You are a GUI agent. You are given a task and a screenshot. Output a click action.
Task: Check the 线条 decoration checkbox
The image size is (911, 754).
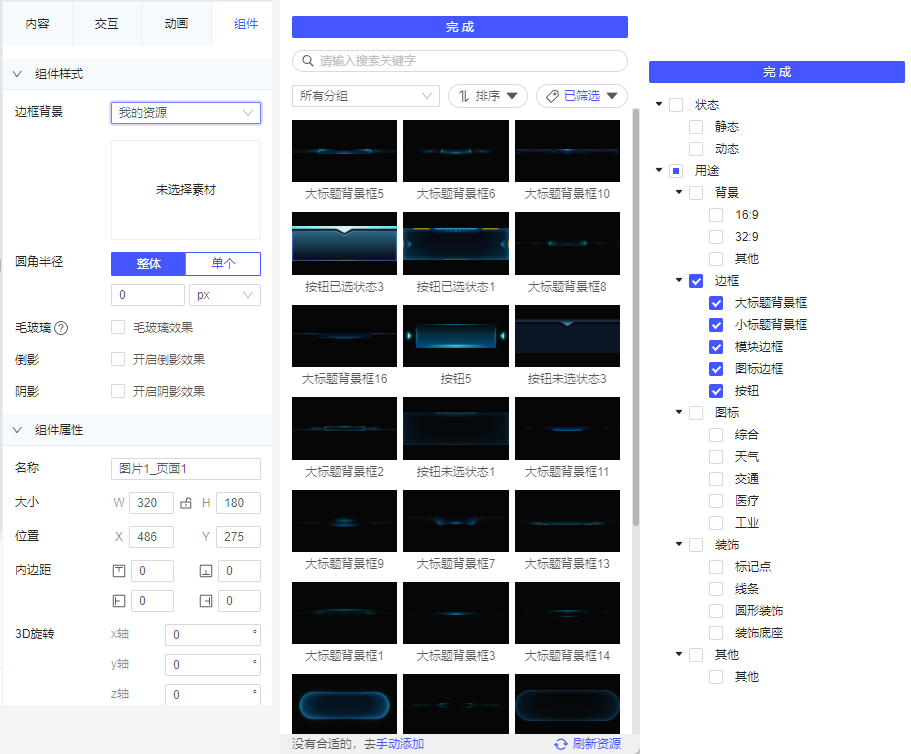(x=716, y=588)
